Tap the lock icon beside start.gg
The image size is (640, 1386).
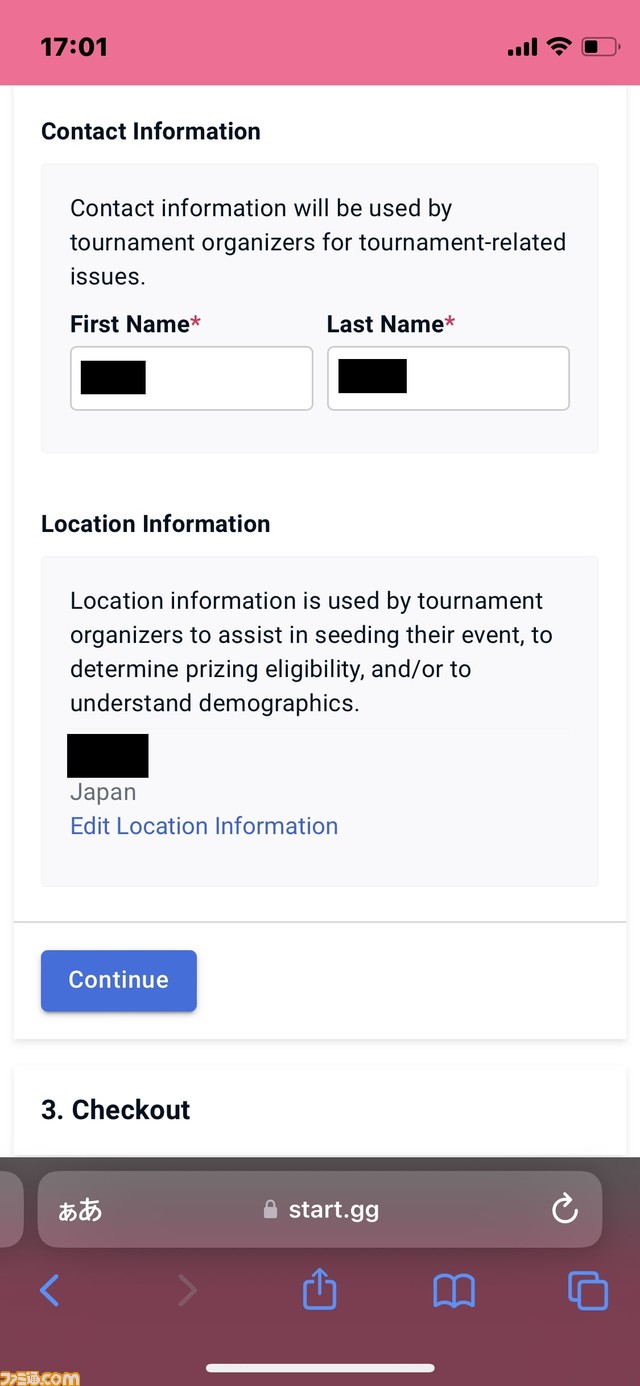coord(270,1210)
